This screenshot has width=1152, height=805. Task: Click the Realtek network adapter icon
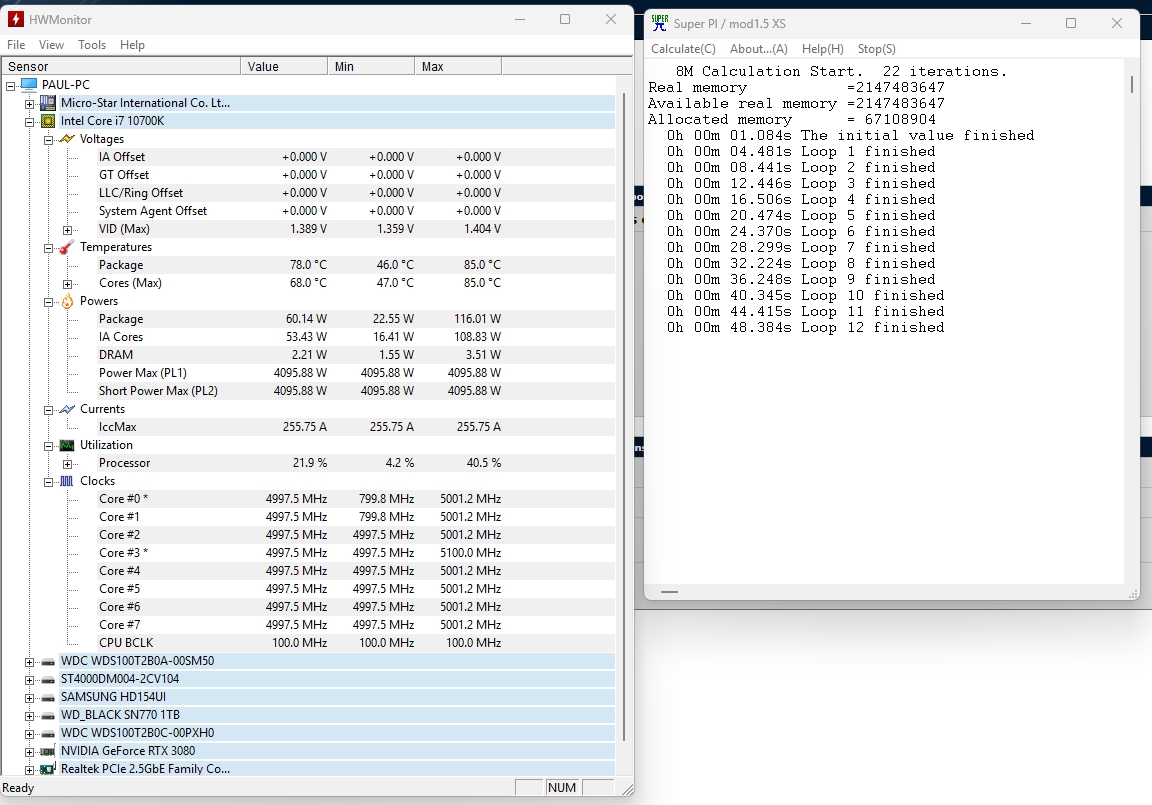(47, 769)
